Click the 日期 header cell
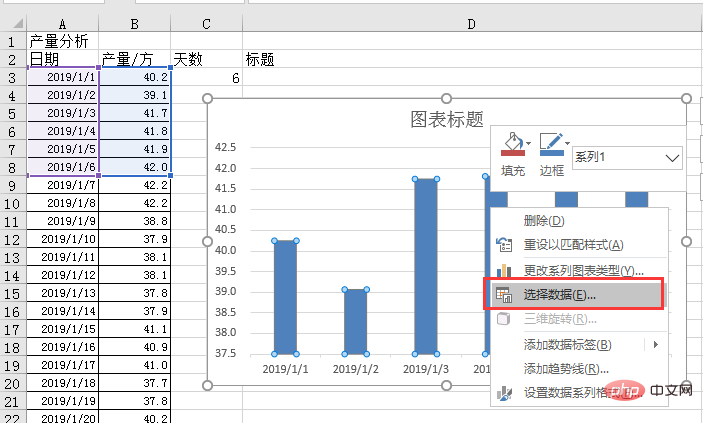The width and height of the screenshot is (703, 423). (62, 59)
